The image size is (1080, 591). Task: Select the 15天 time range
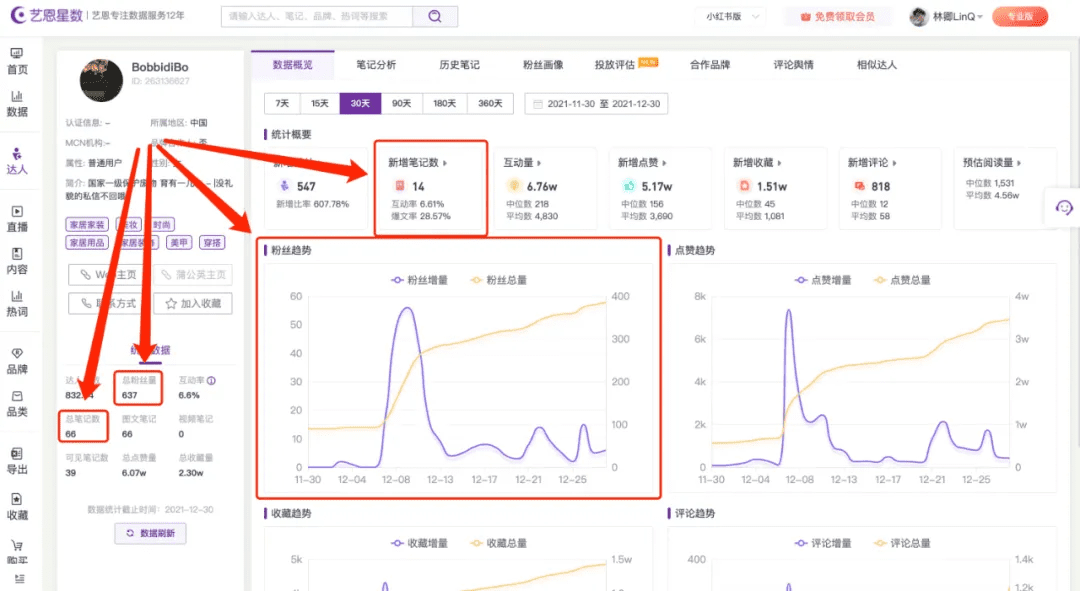(x=320, y=103)
